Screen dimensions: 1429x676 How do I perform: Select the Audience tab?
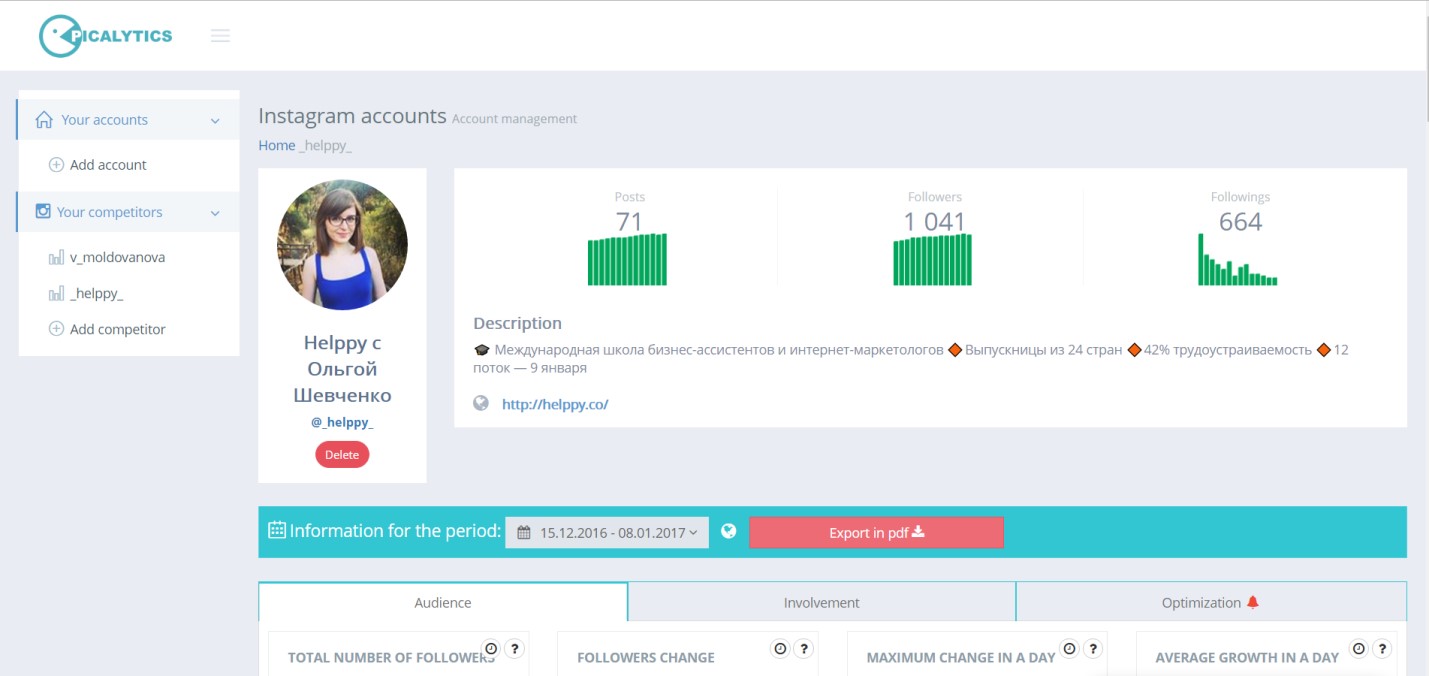[x=443, y=603]
